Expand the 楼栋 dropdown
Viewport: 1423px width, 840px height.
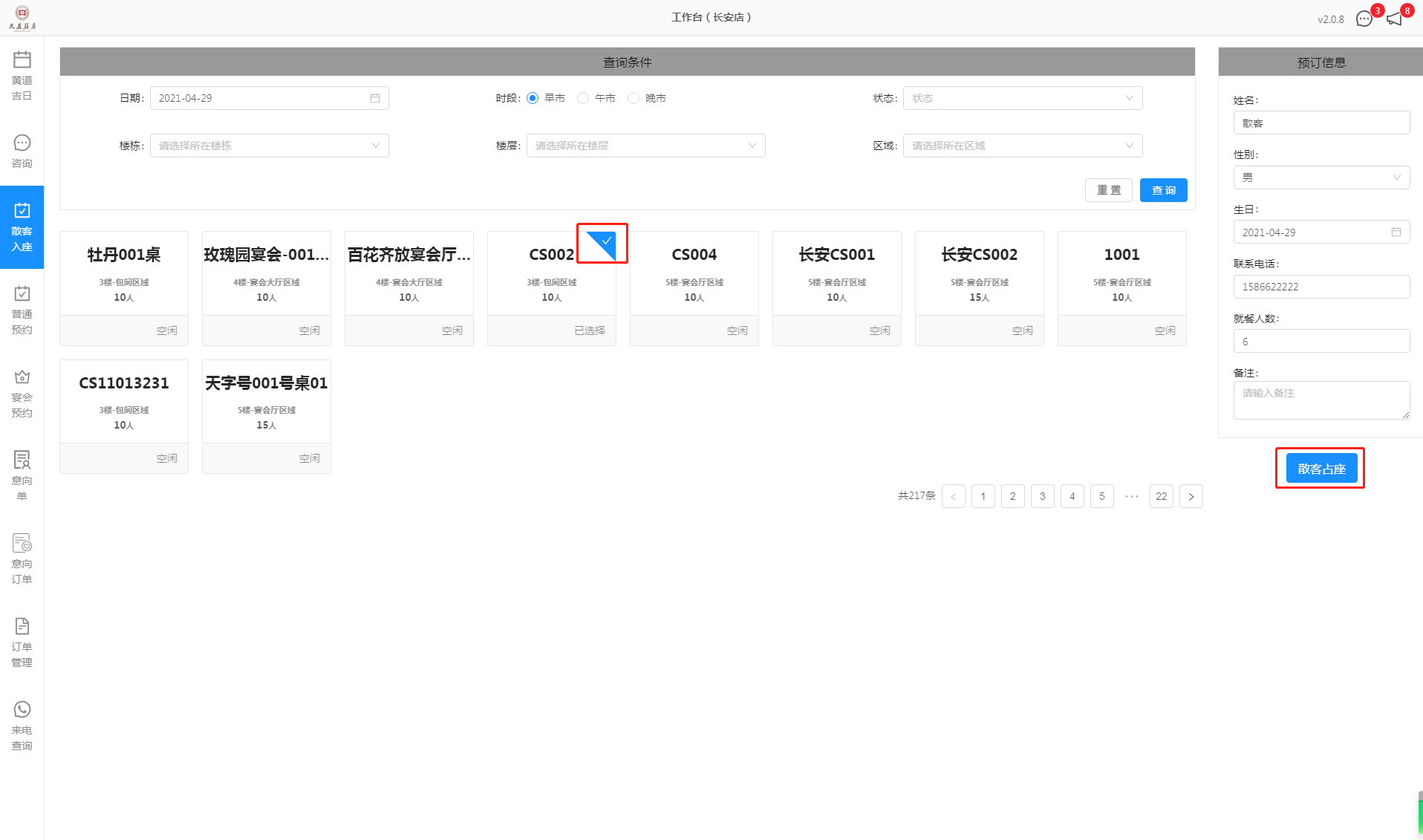270,146
